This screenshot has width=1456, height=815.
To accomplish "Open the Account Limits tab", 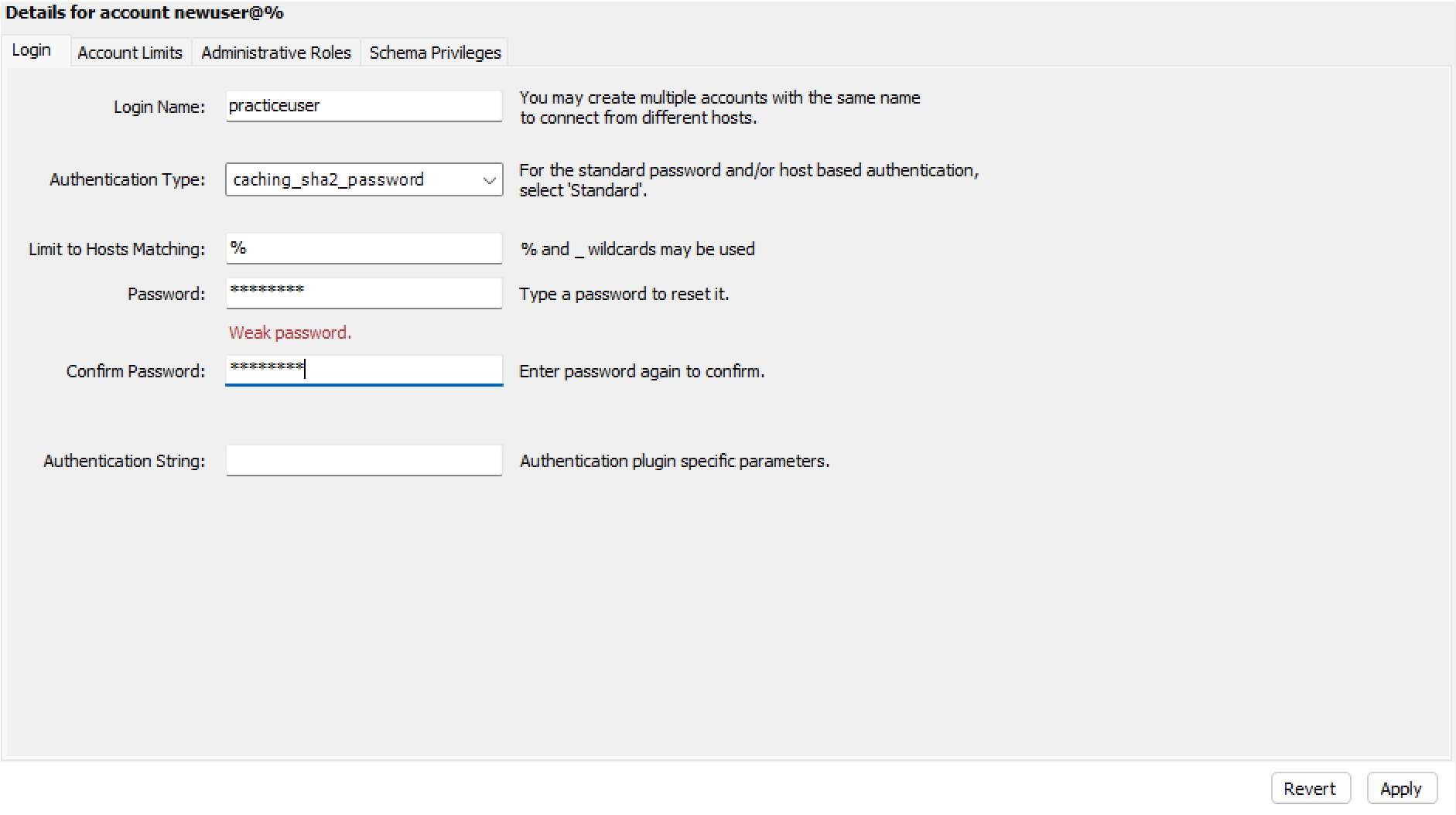I will coord(130,53).
